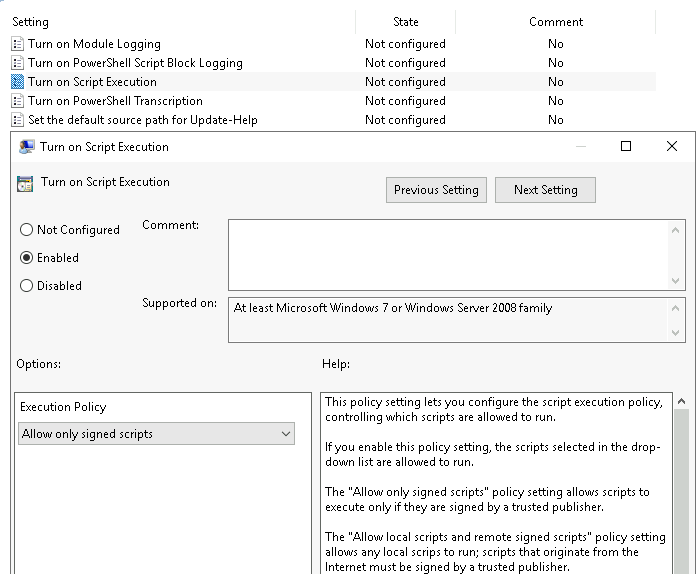Screen dimensions: 699x574
Task: Go to Previous Setting
Action: pos(436,190)
